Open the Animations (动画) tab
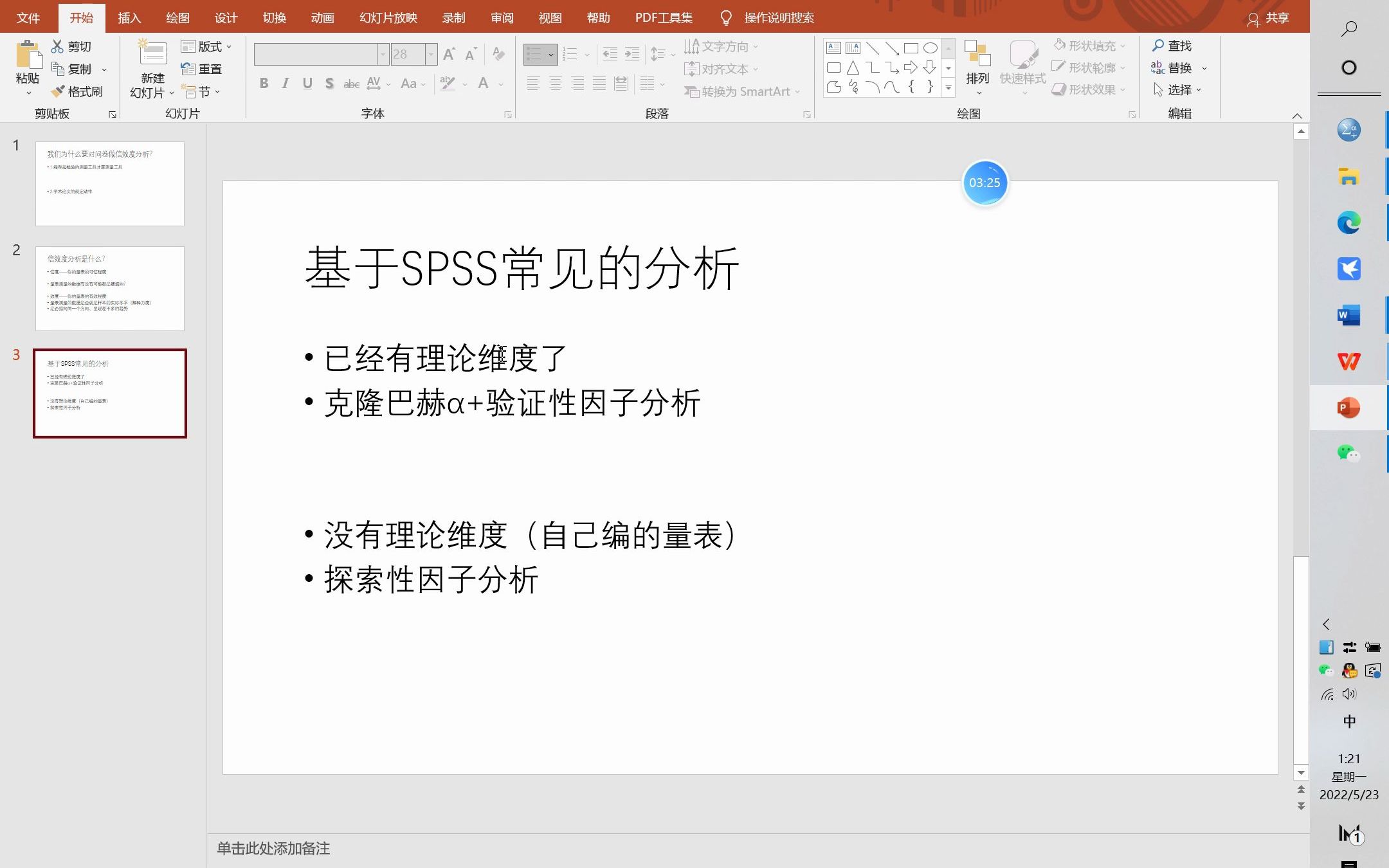 point(322,18)
